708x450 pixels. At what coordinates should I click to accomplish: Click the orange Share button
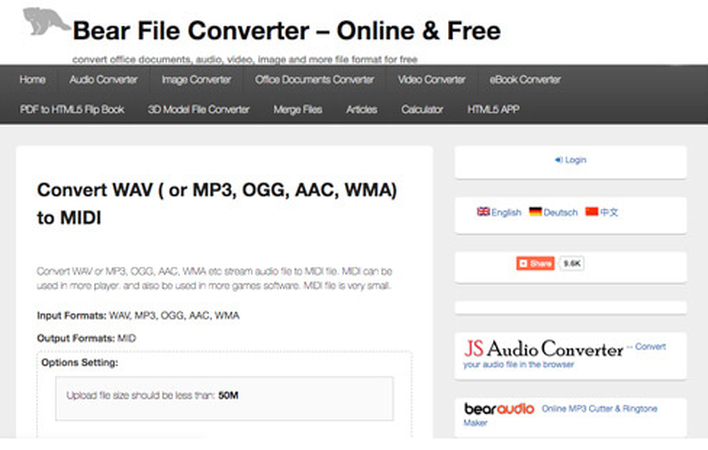tap(536, 263)
